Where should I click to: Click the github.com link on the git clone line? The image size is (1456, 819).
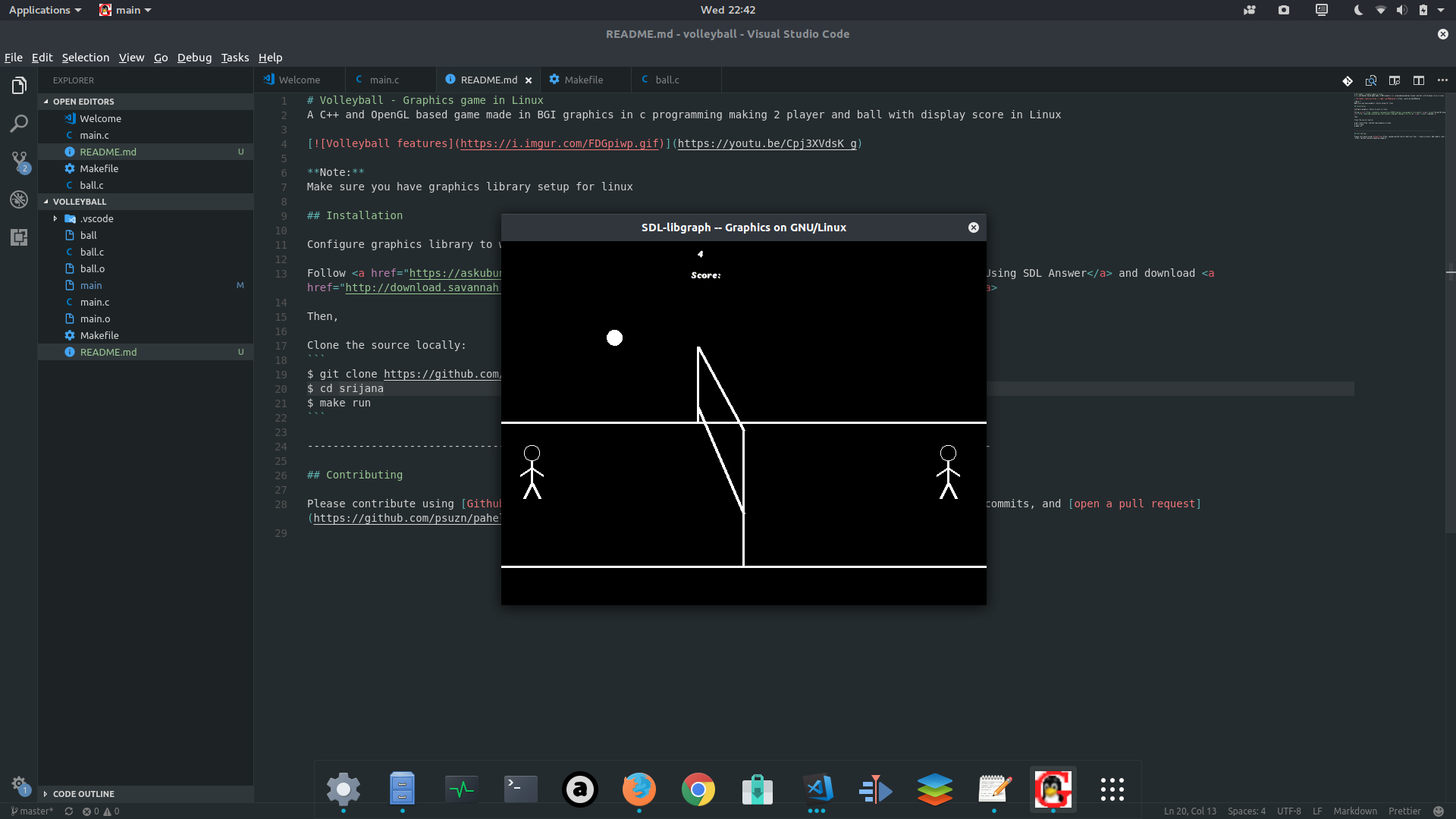(442, 375)
